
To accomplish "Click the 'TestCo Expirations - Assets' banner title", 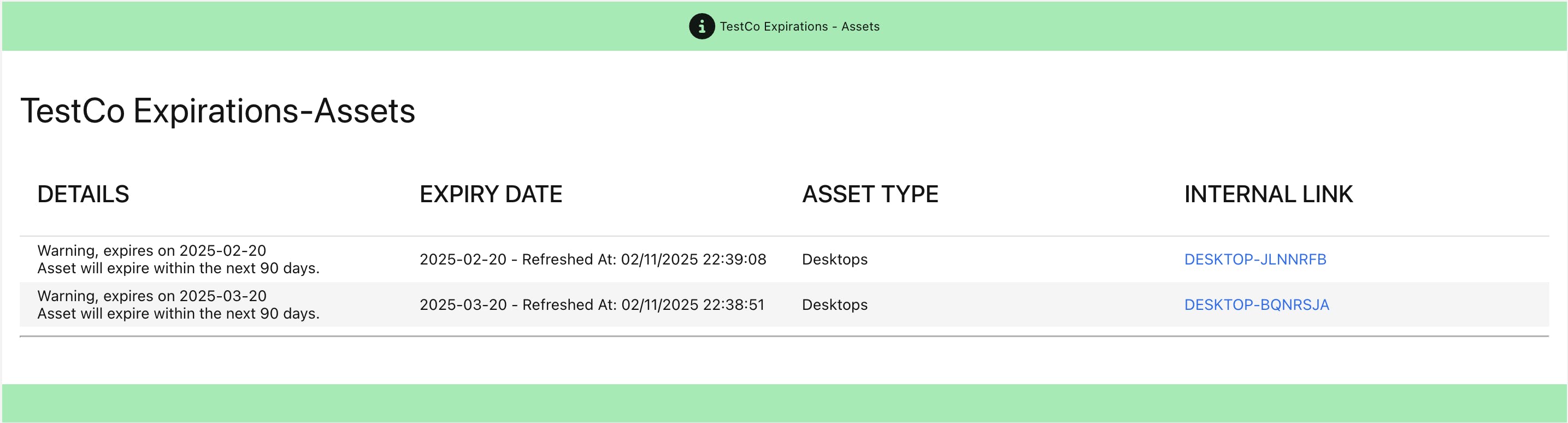I will (x=799, y=26).
